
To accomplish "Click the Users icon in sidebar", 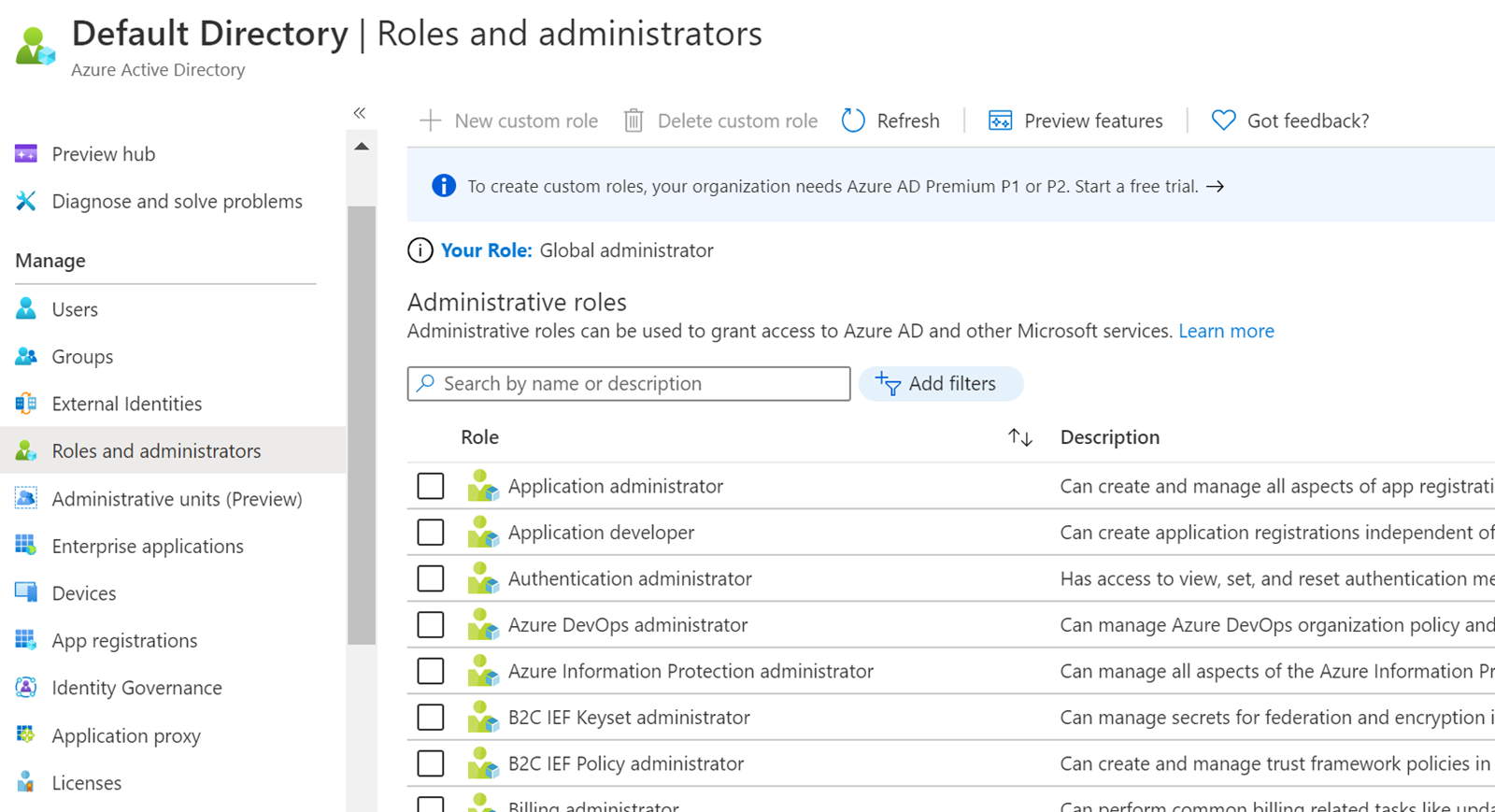I will 26,308.
